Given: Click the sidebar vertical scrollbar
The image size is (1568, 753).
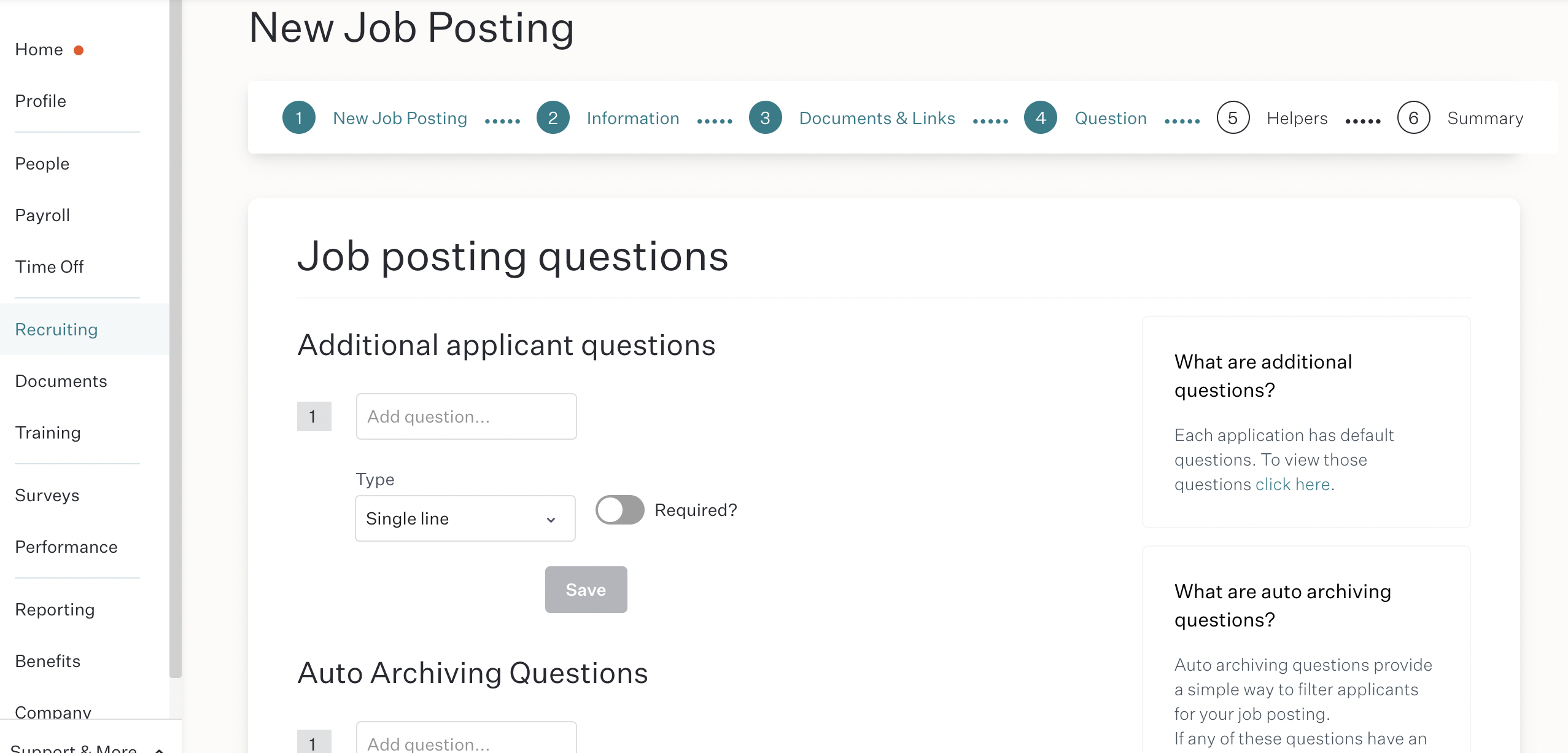Looking at the screenshot, I should point(176,338).
